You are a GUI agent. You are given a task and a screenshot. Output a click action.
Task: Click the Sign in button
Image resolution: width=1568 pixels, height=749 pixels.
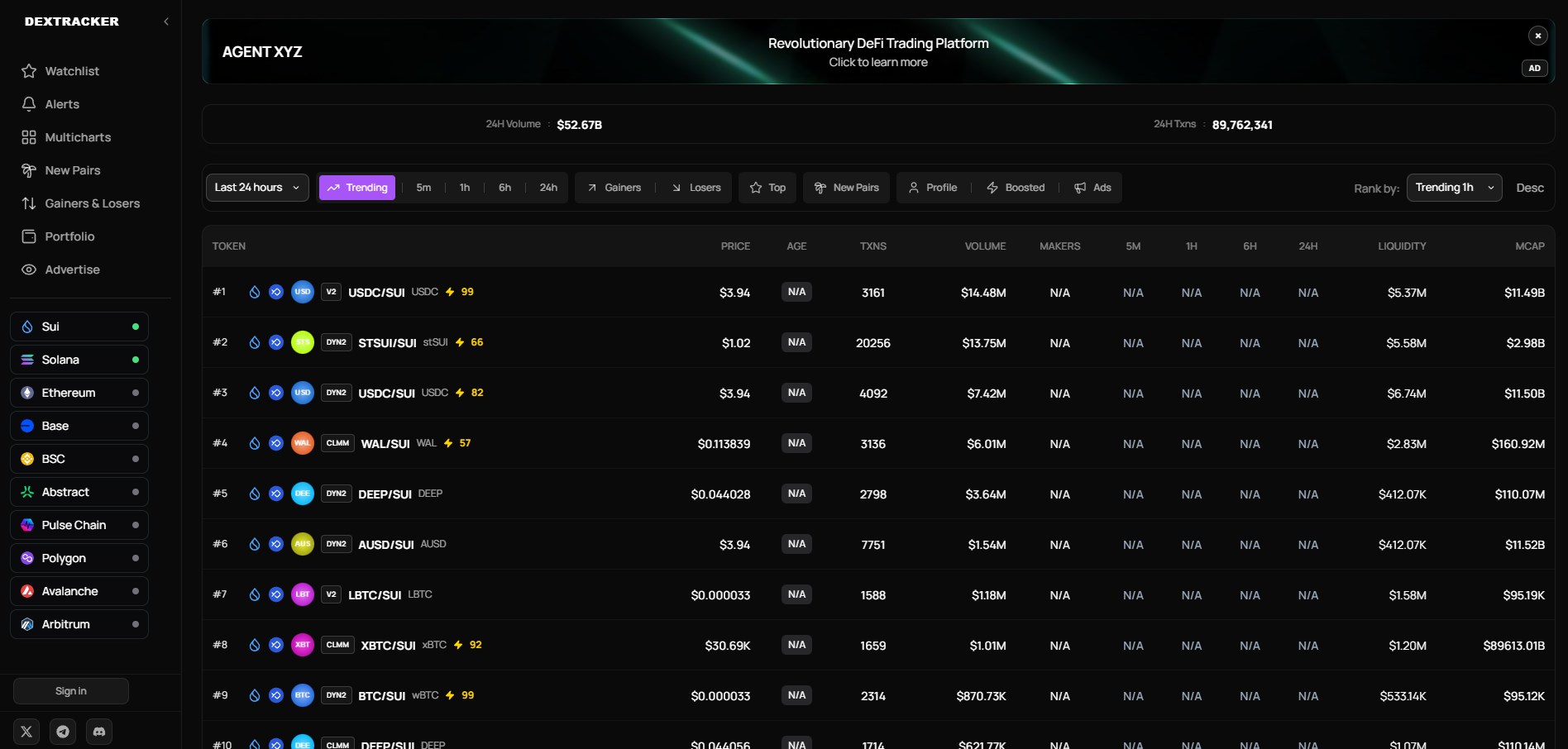tap(71, 691)
